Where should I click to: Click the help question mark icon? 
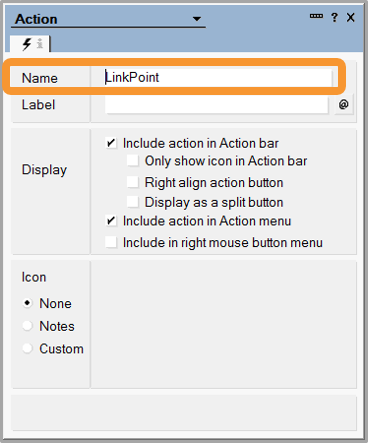click(x=334, y=17)
